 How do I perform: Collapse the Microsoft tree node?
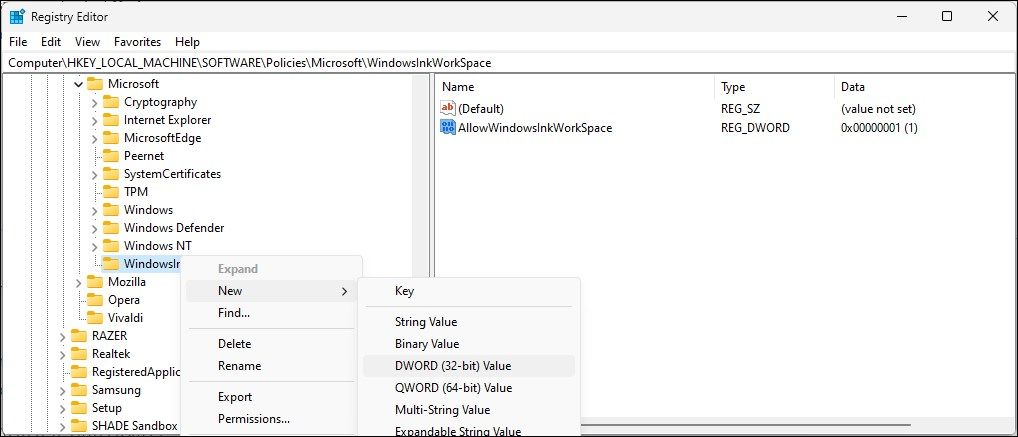[x=79, y=84]
